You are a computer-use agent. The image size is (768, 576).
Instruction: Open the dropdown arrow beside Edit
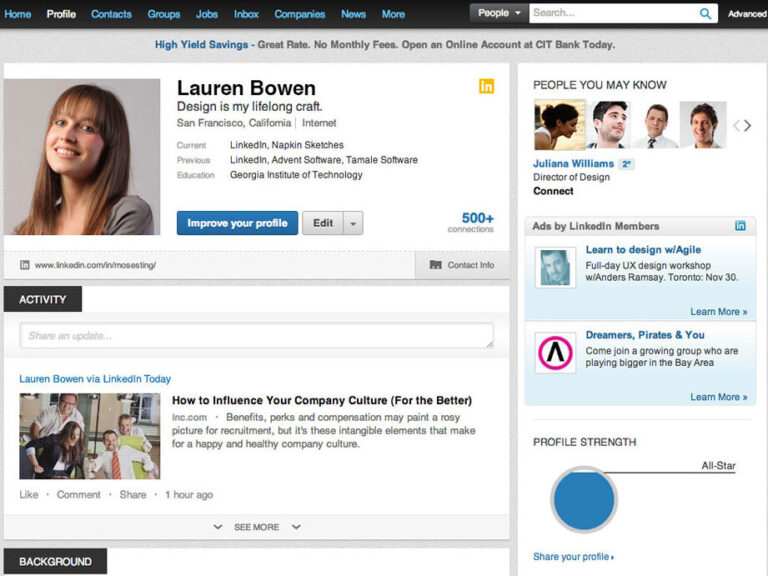pos(353,223)
